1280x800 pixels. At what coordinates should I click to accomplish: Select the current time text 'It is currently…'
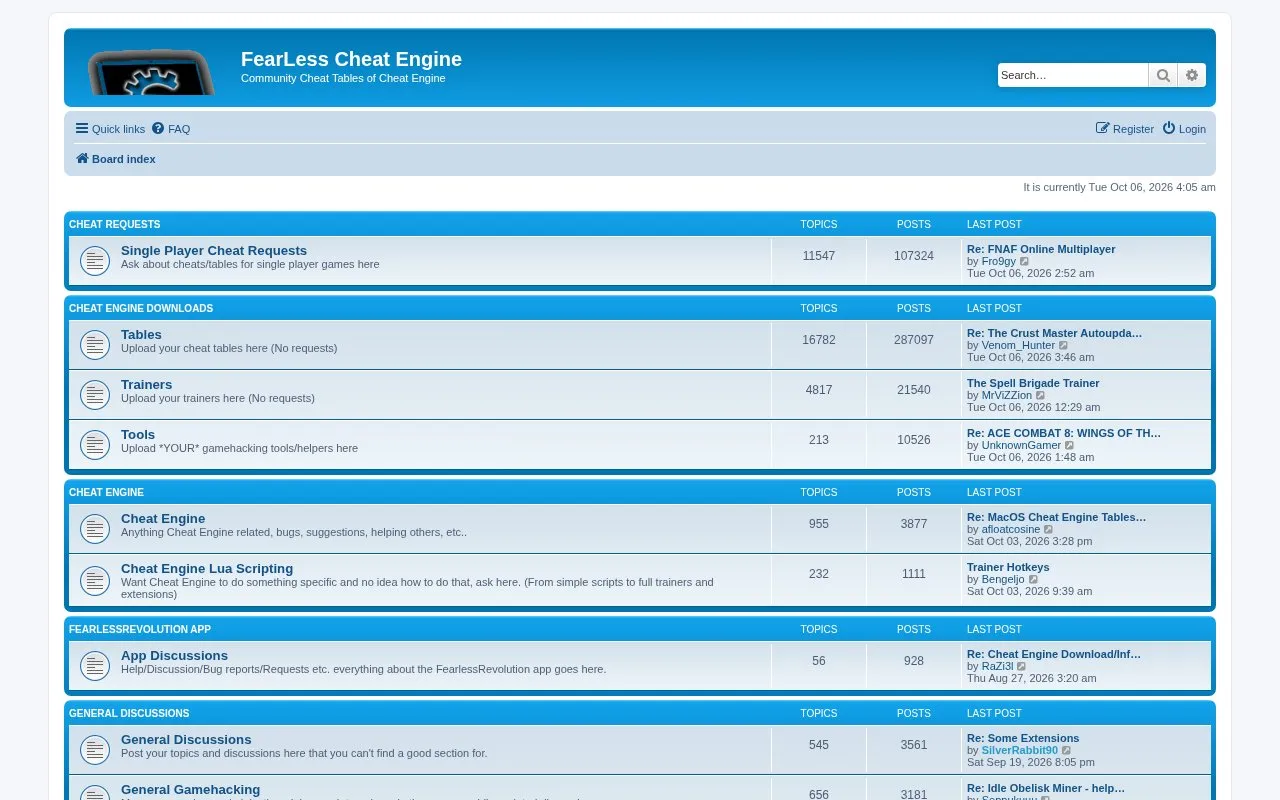pos(1119,187)
